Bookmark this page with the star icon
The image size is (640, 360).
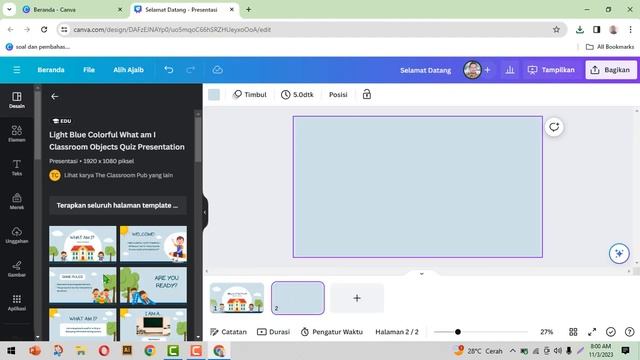pyautogui.click(x=556, y=29)
